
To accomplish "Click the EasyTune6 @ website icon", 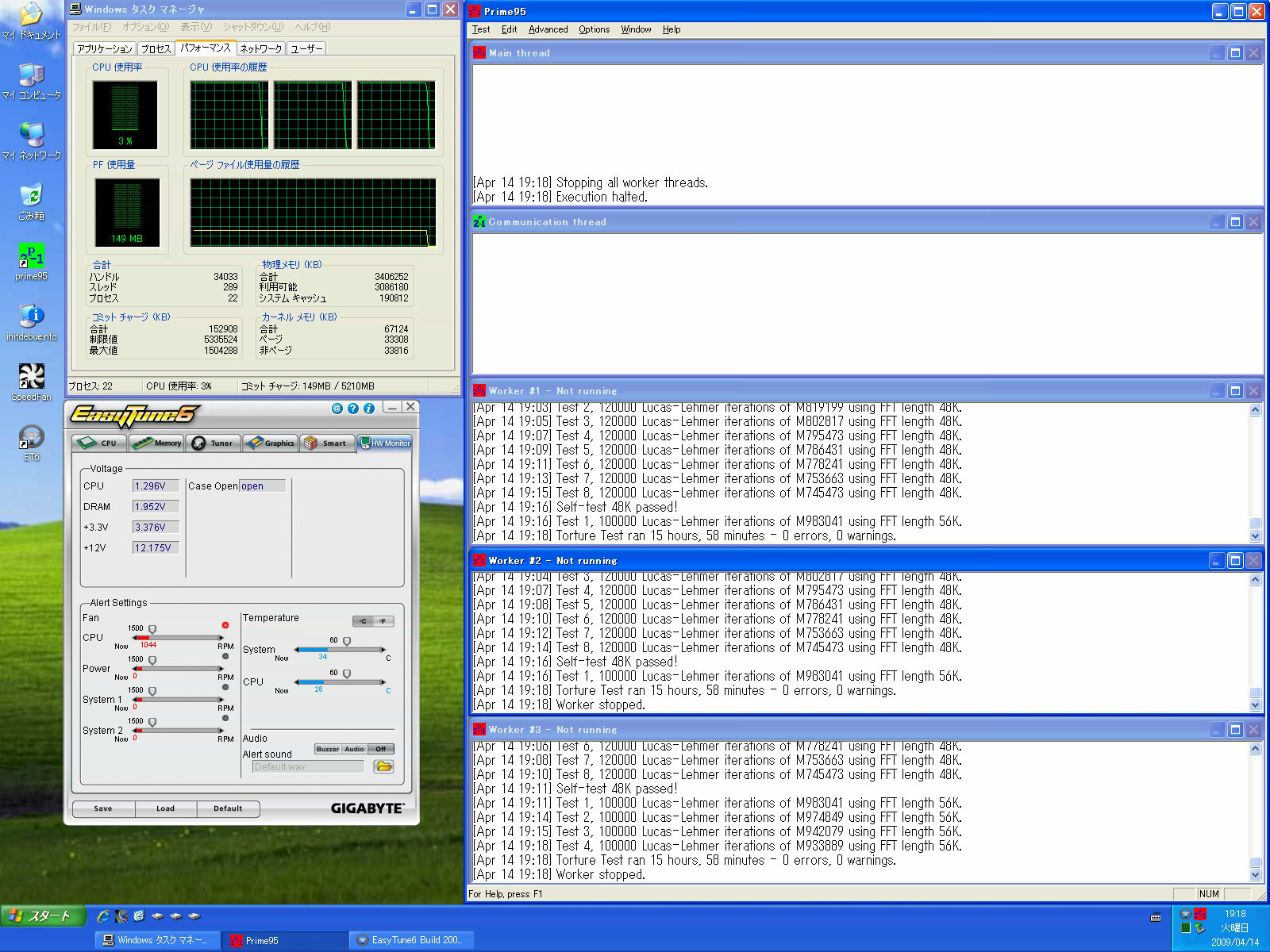I will click(x=337, y=408).
